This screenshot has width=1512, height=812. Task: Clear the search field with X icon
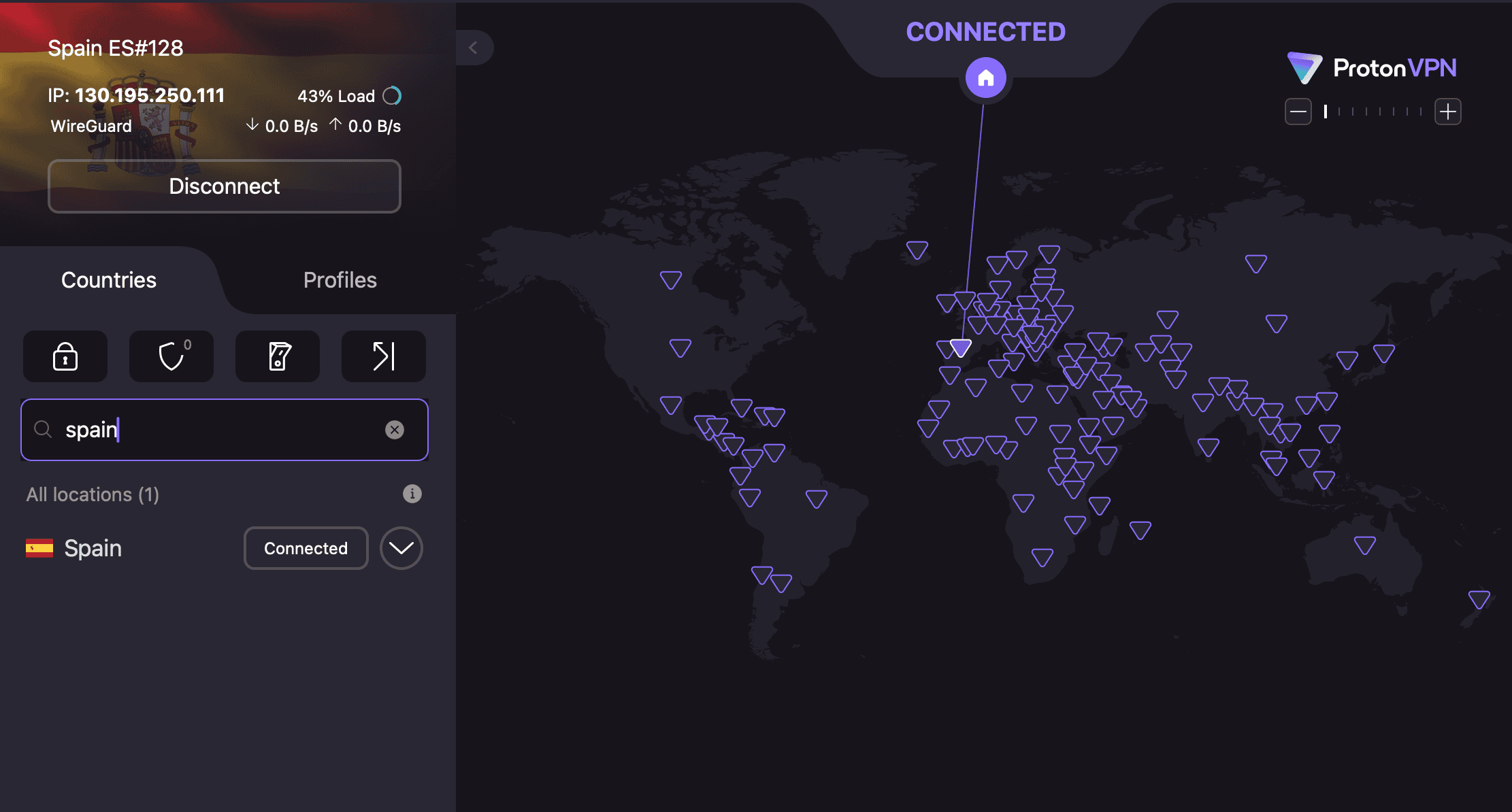[395, 430]
